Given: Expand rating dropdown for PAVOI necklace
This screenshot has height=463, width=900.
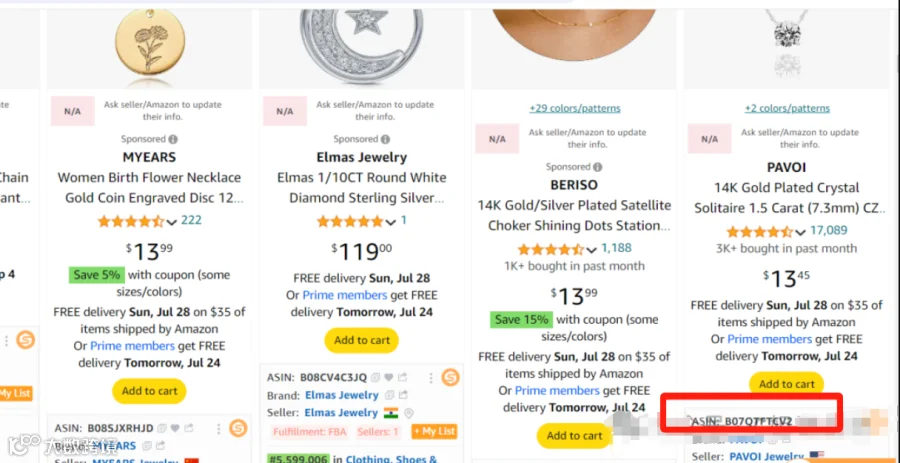Looking at the screenshot, I should [800, 232].
